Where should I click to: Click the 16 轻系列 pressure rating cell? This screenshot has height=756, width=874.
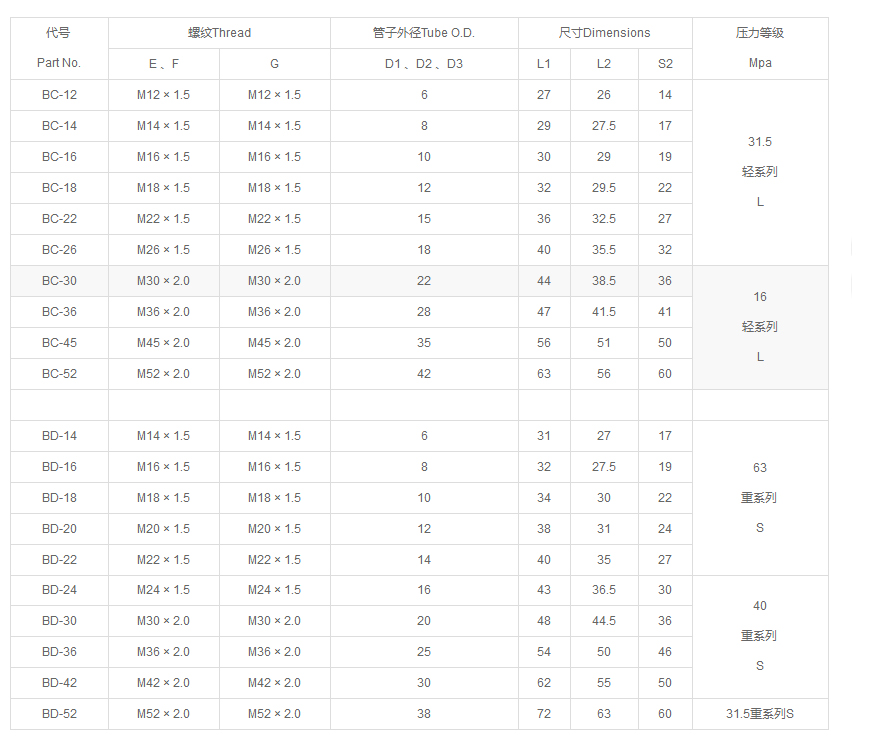(x=760, y=327)
